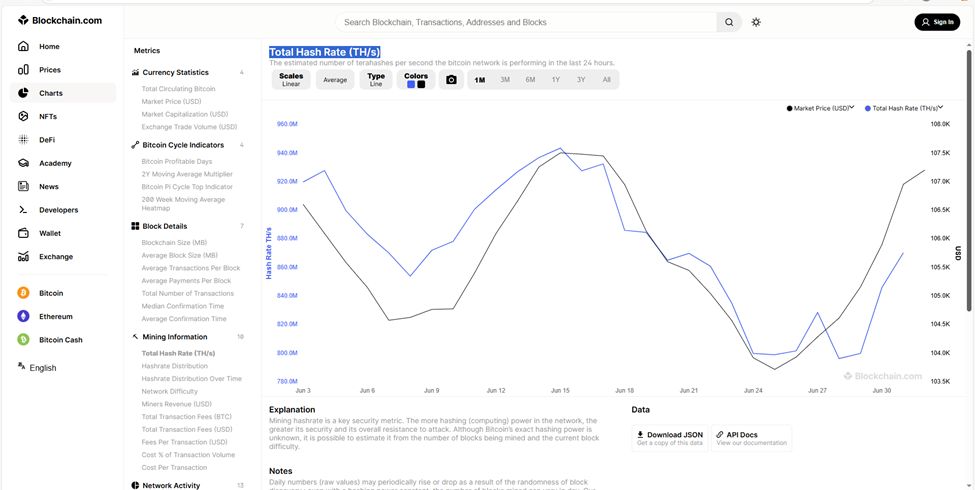Image resolution: width=975 pixels, height=490 pixels.
Task: Select the Charts pie icon
Action: [23, 93]
